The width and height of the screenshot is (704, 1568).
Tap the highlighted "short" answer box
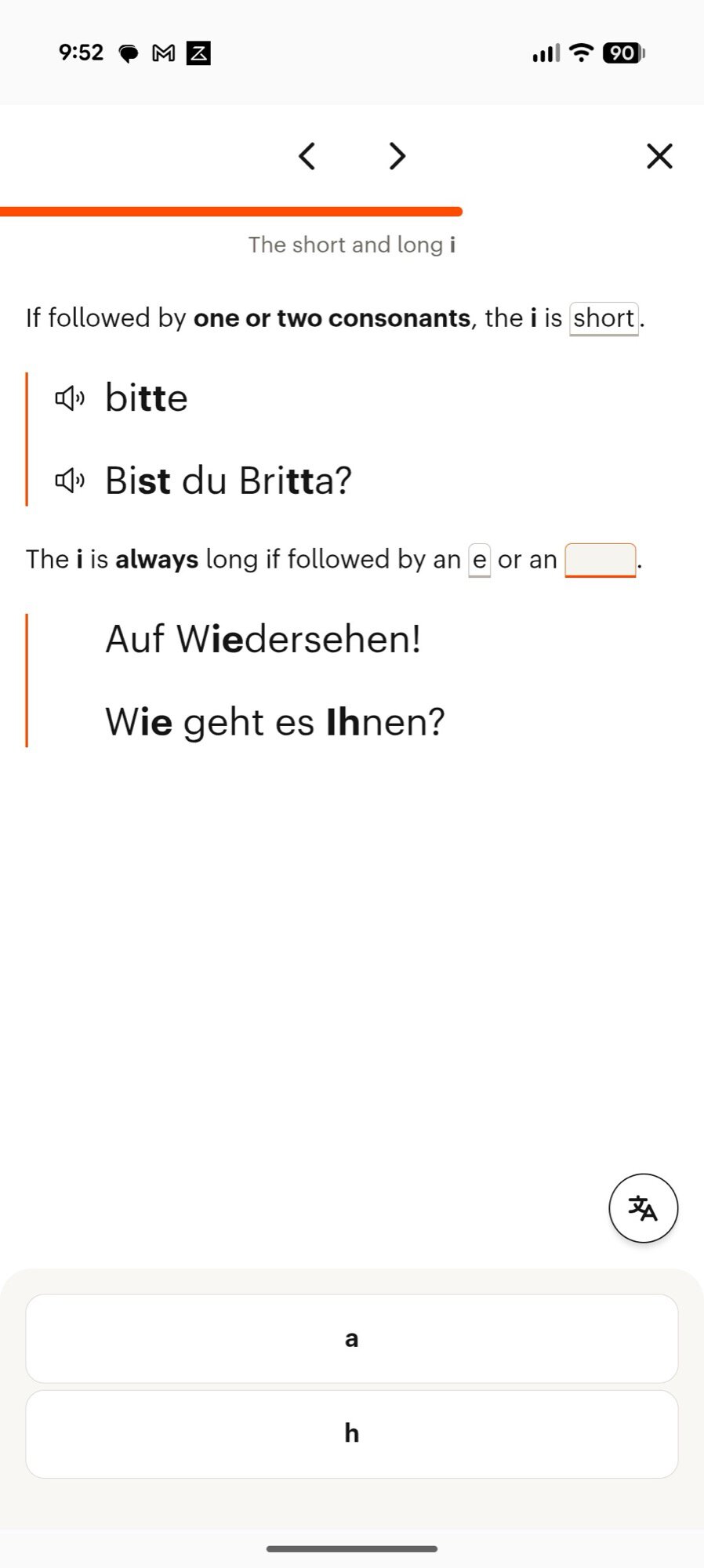pos(604,318)
